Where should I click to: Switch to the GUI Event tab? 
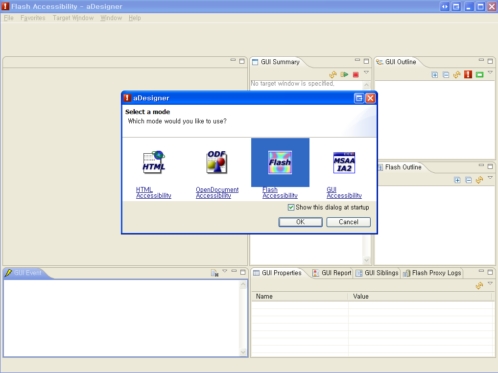click(24, 273)
